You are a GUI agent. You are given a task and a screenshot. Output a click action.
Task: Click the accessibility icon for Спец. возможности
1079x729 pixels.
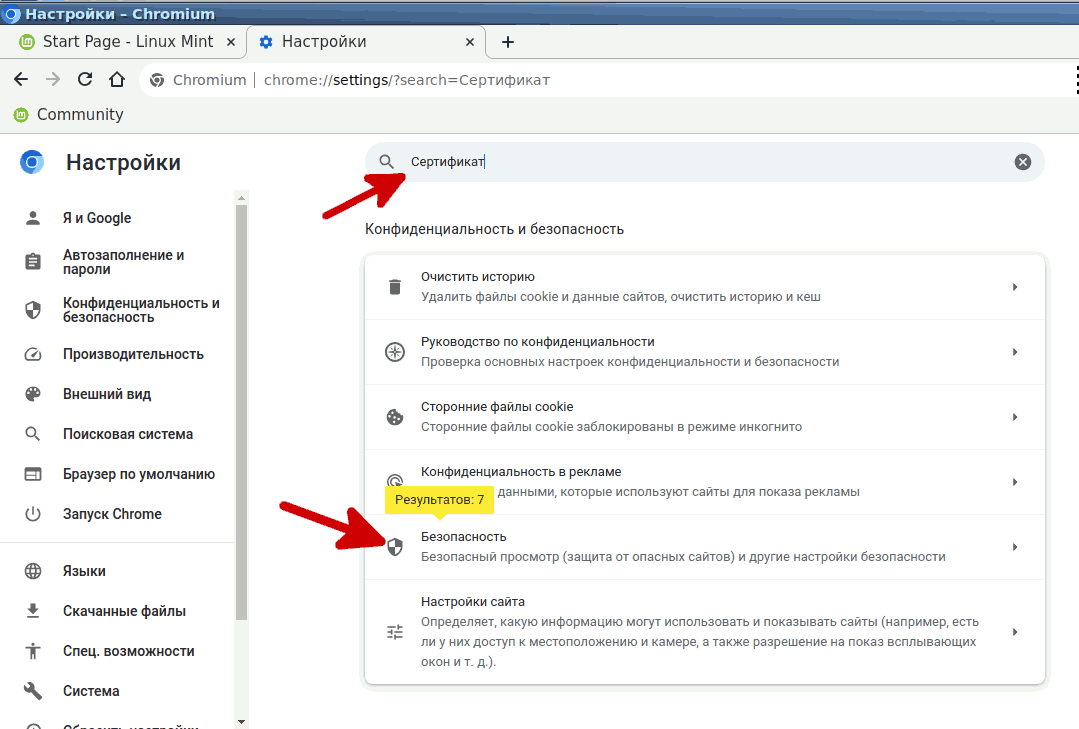click(x=32, y=651)
